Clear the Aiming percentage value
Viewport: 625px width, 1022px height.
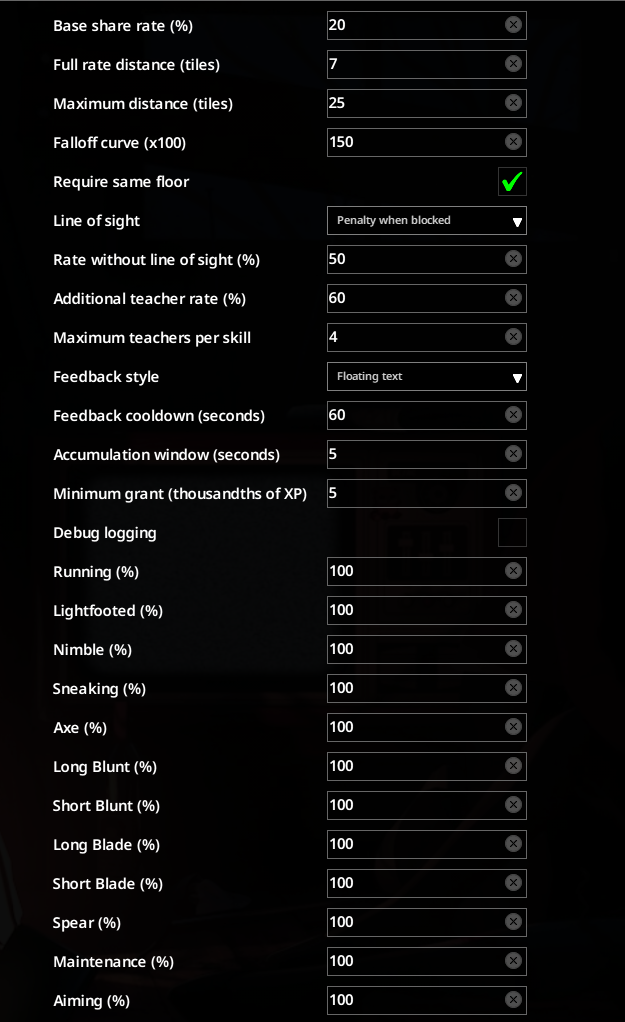514,1000
